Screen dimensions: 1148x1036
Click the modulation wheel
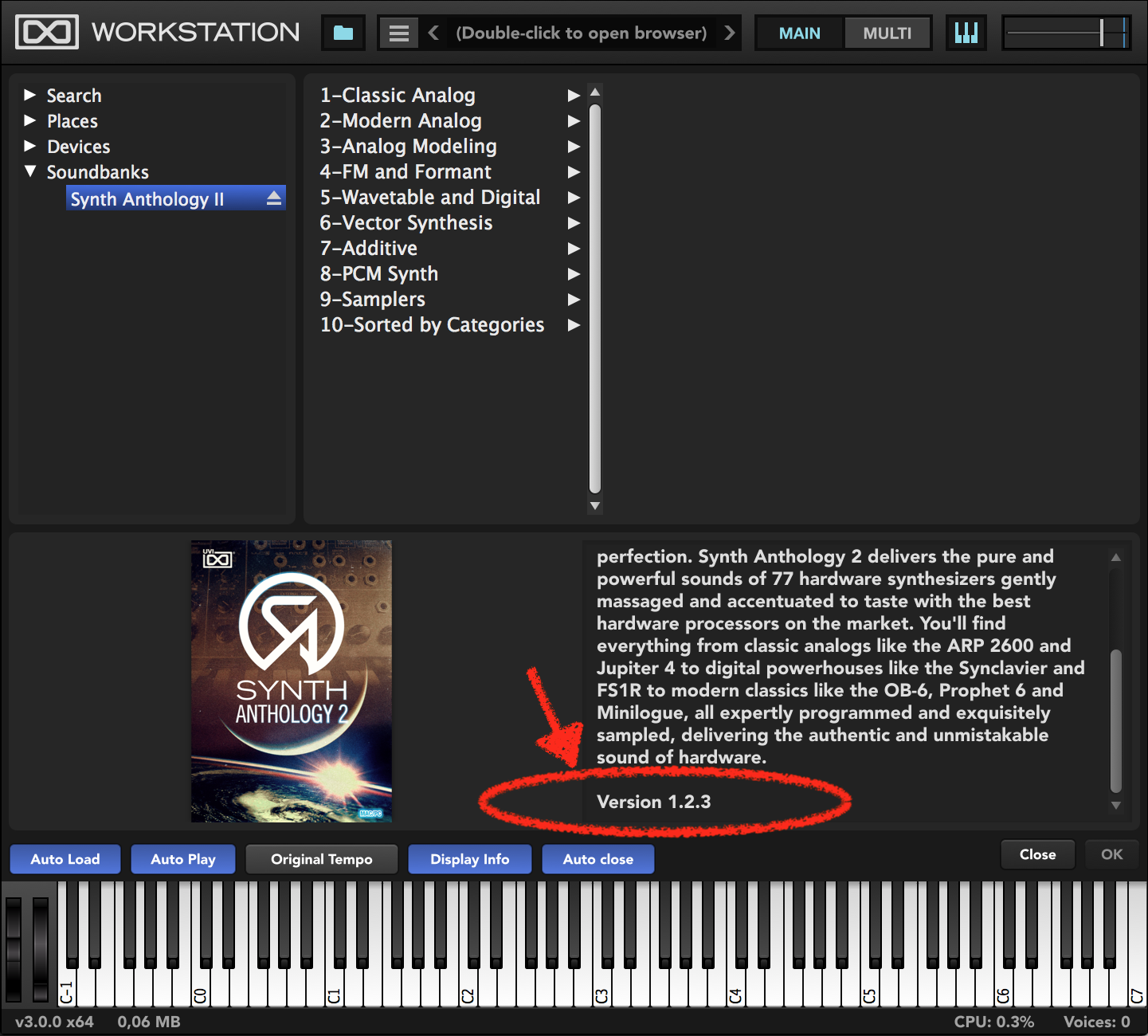point(41,948)
